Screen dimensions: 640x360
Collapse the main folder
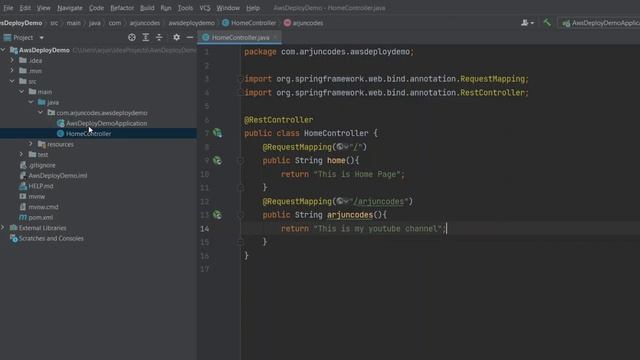[22, 92]
